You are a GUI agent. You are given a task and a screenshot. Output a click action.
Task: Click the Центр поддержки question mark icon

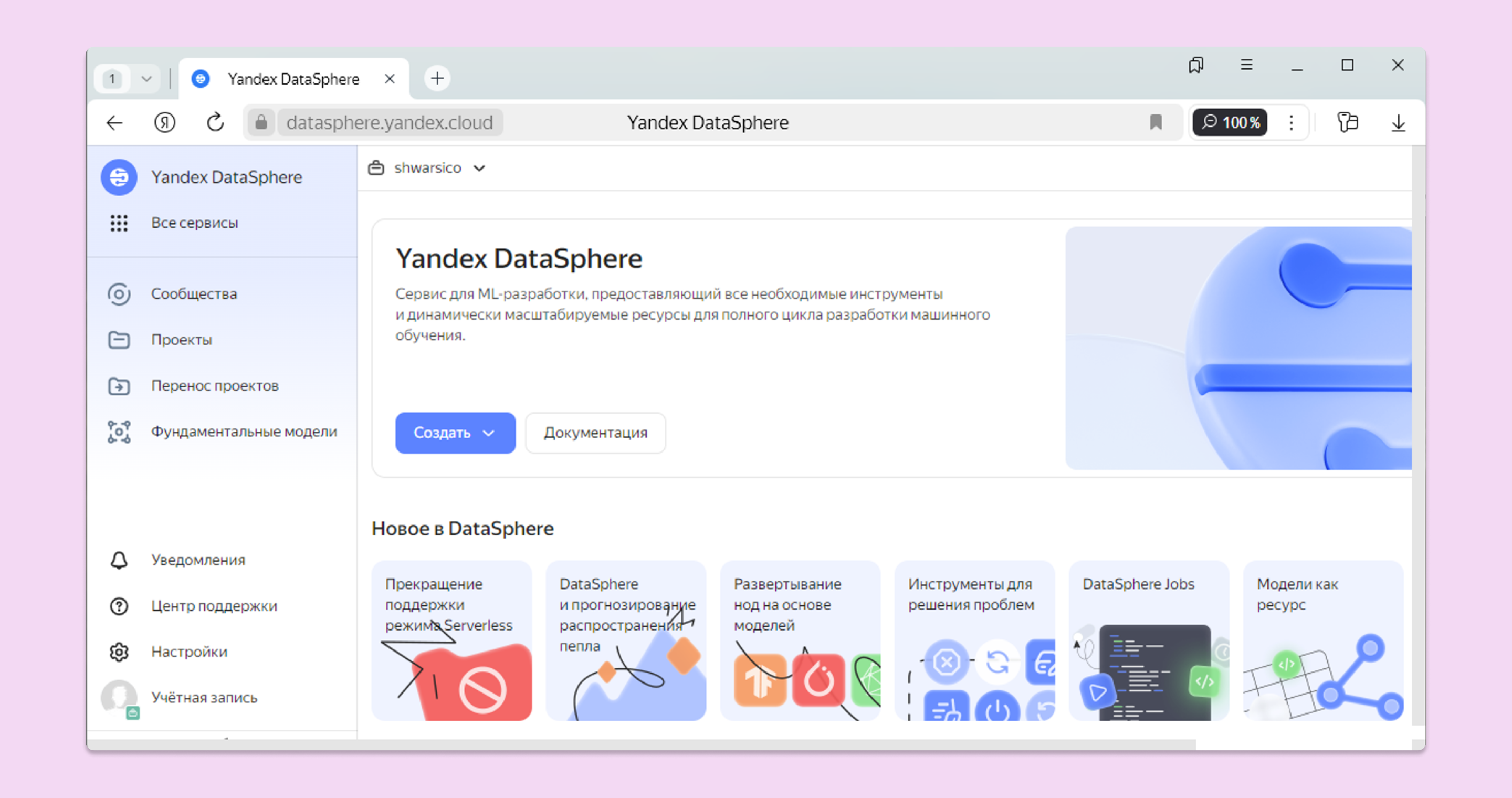tap(119, 606)
